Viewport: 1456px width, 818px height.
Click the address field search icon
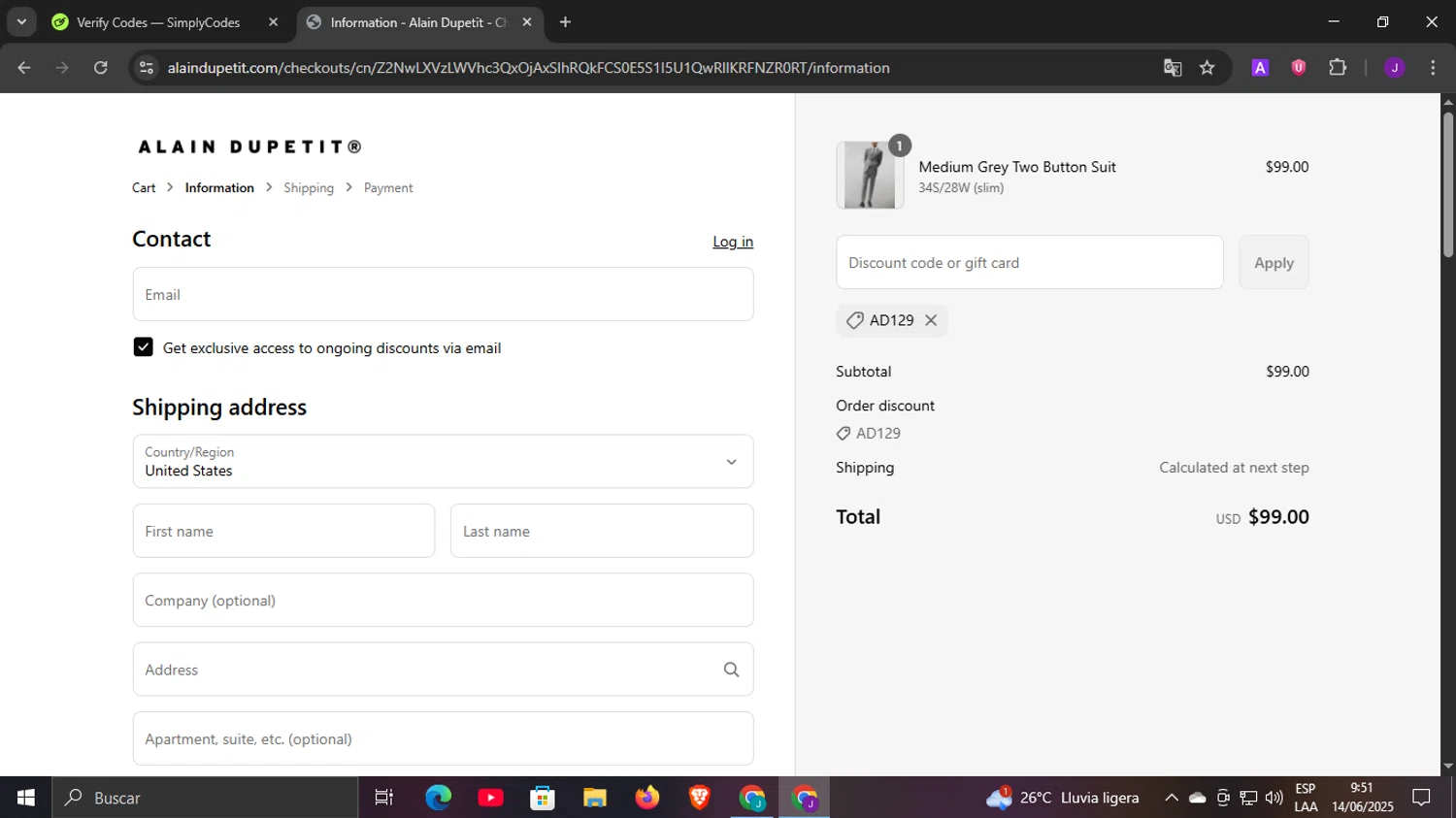(731, 670)
